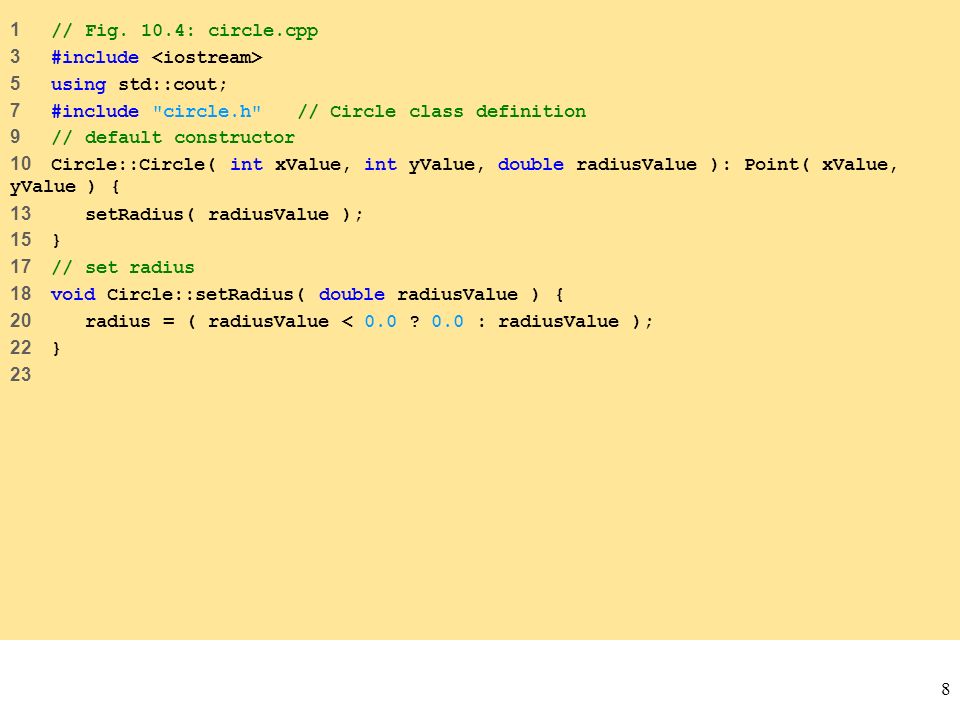
Task: Click the second '0.0' literal after question mark
Action: tap(448, 321)
